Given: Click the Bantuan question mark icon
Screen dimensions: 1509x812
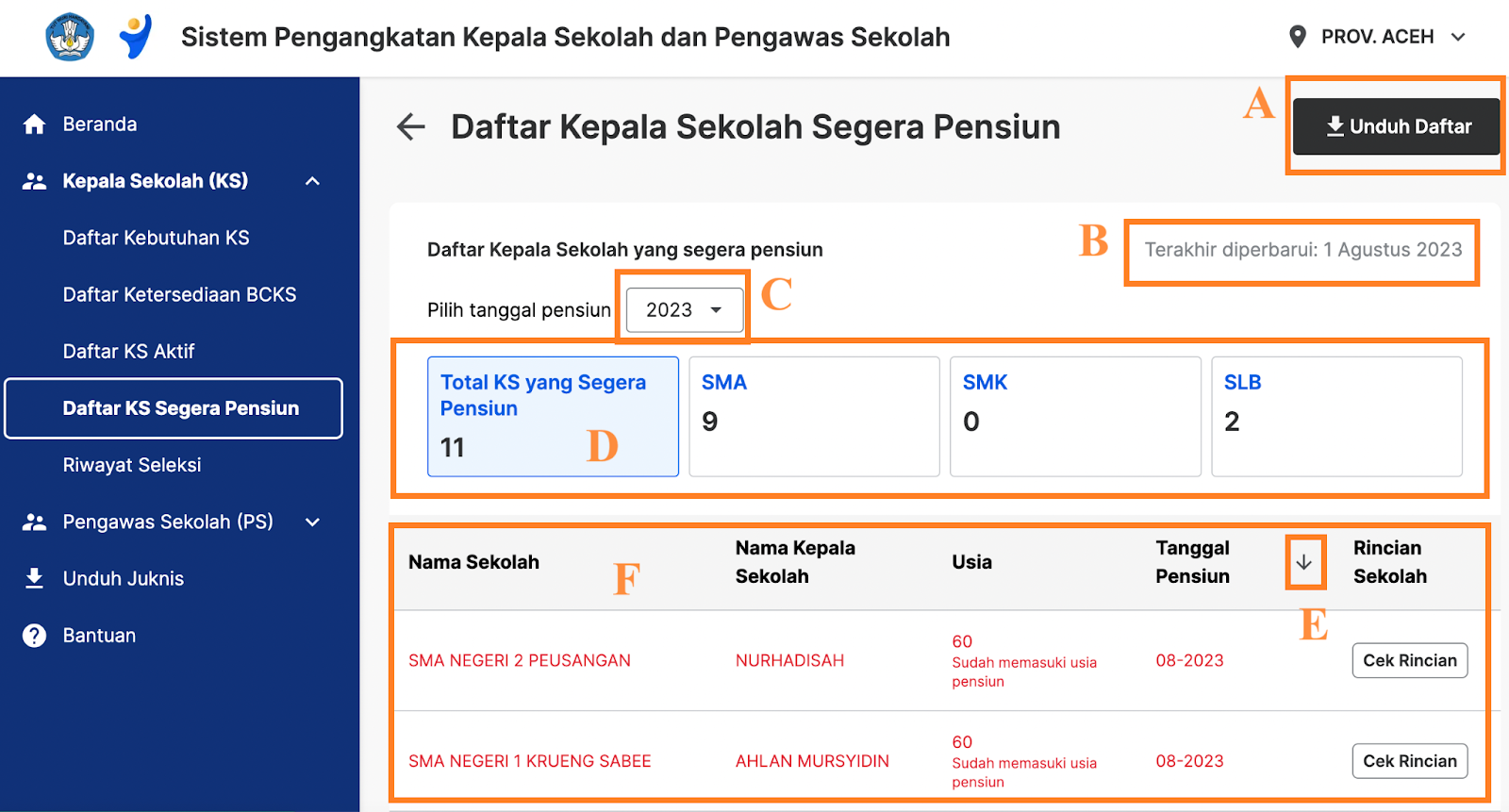Looking at the screenshot, I should click(35, 636).
